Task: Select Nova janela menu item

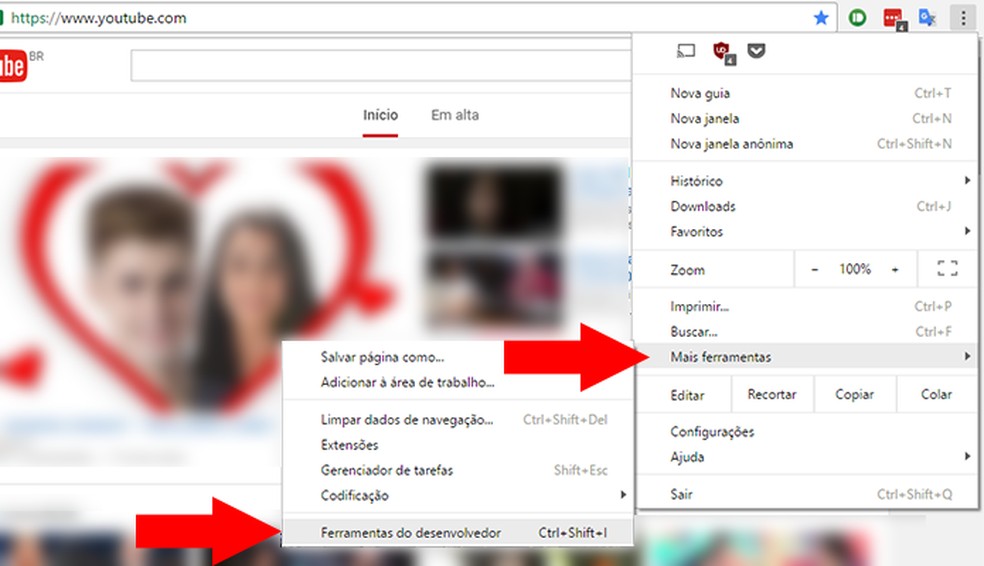Action: (806, 119)
